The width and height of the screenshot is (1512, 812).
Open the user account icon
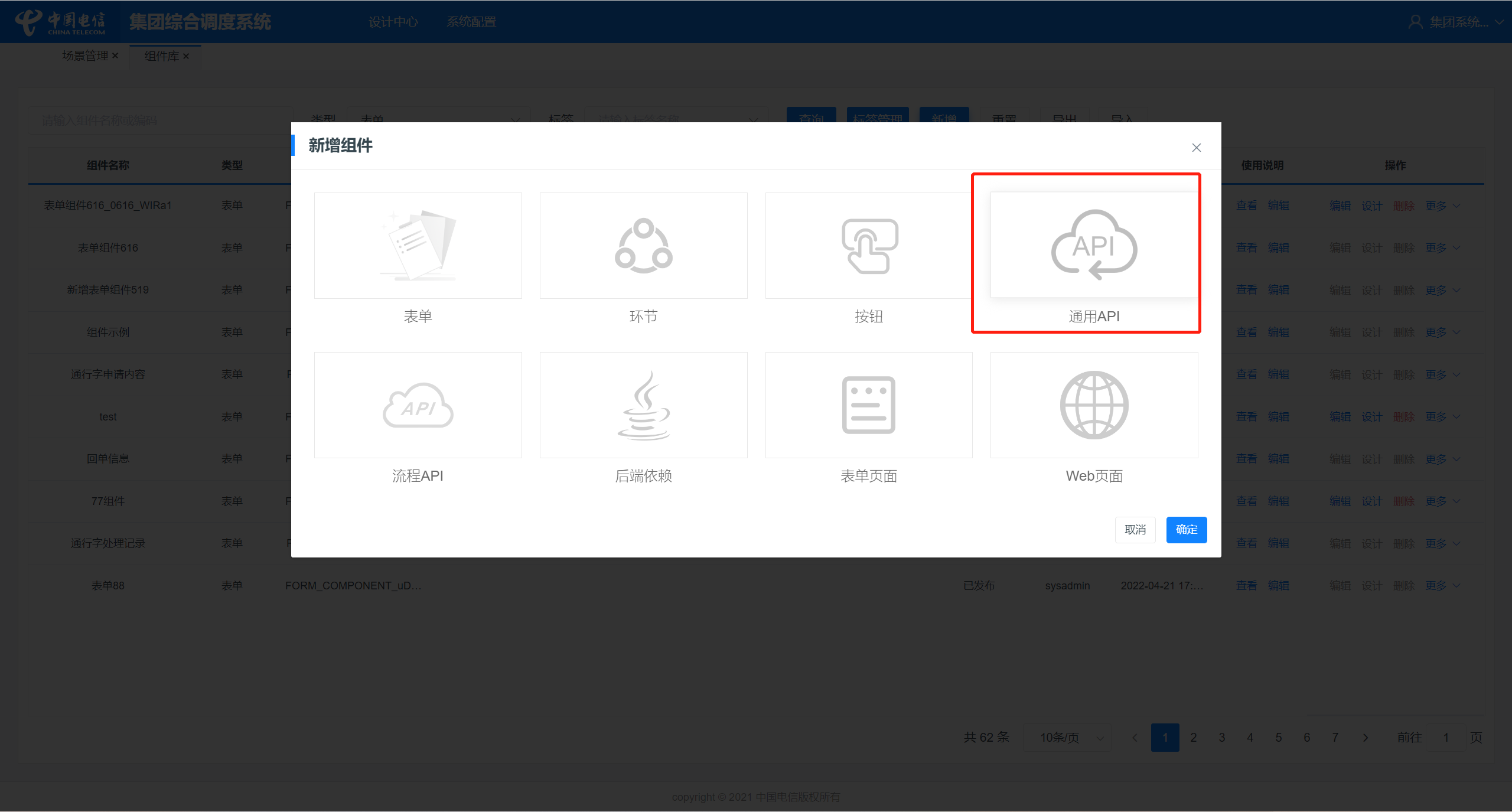1416,22
